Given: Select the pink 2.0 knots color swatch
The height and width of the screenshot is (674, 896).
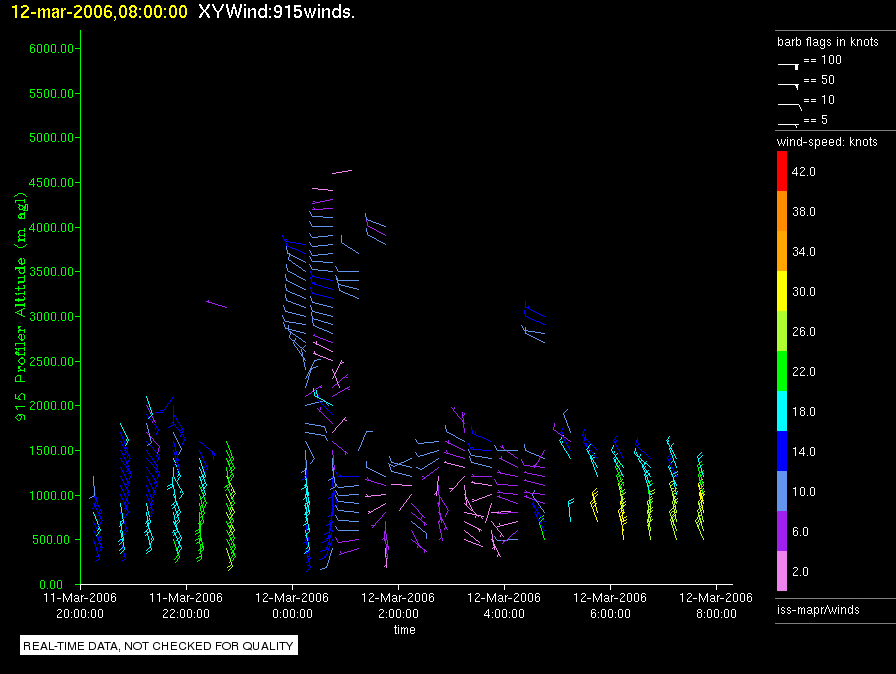Looking at the screenshot, I should click(782, 571).
